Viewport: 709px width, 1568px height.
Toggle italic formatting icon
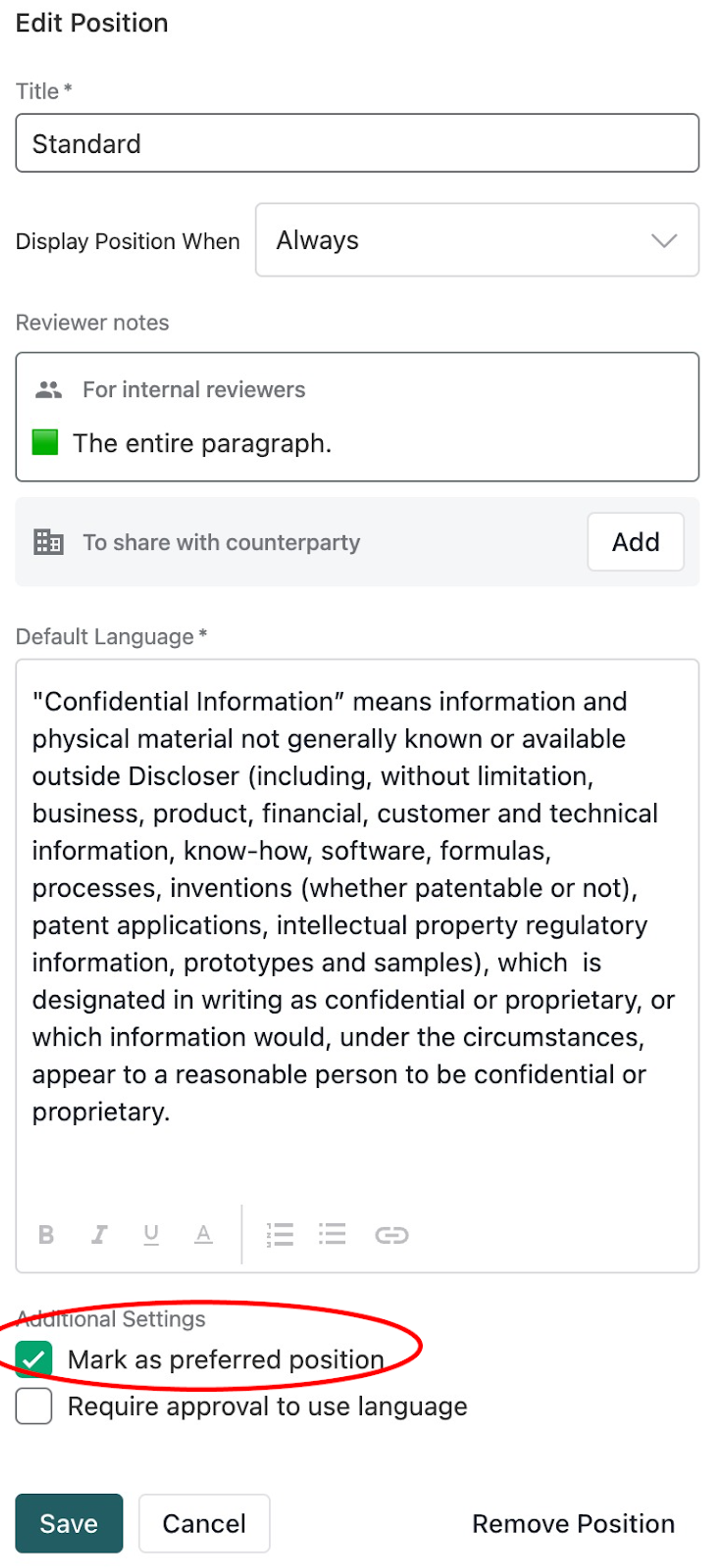[x=99, y=1234]
